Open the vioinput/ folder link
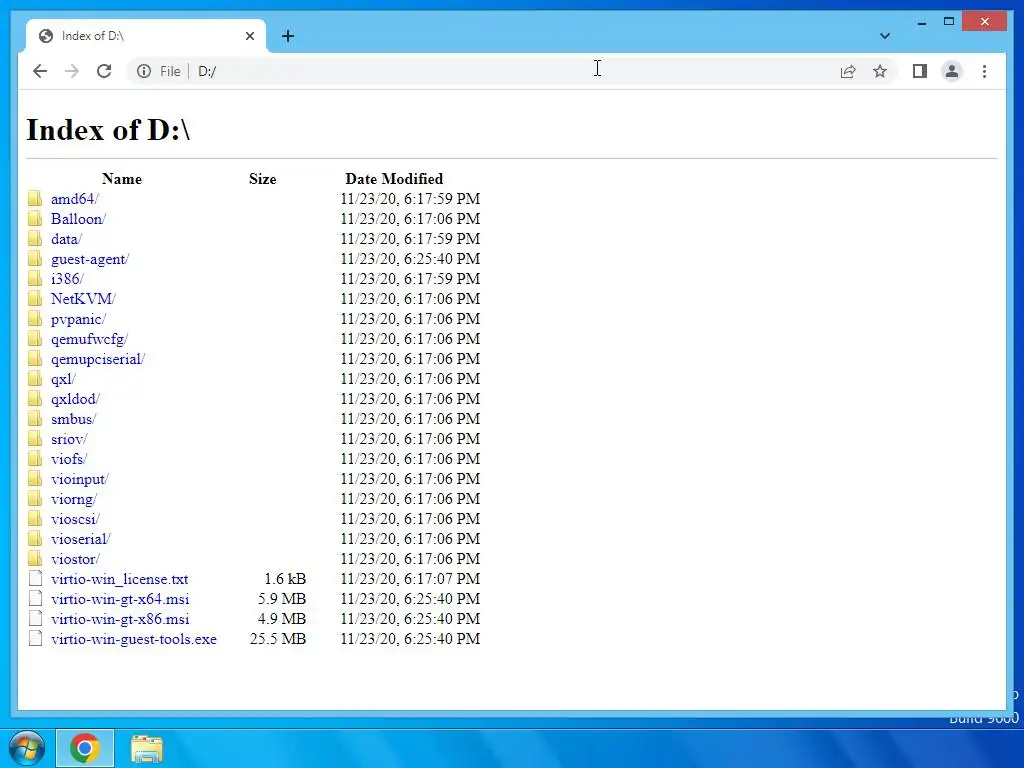 click(80, 479)
